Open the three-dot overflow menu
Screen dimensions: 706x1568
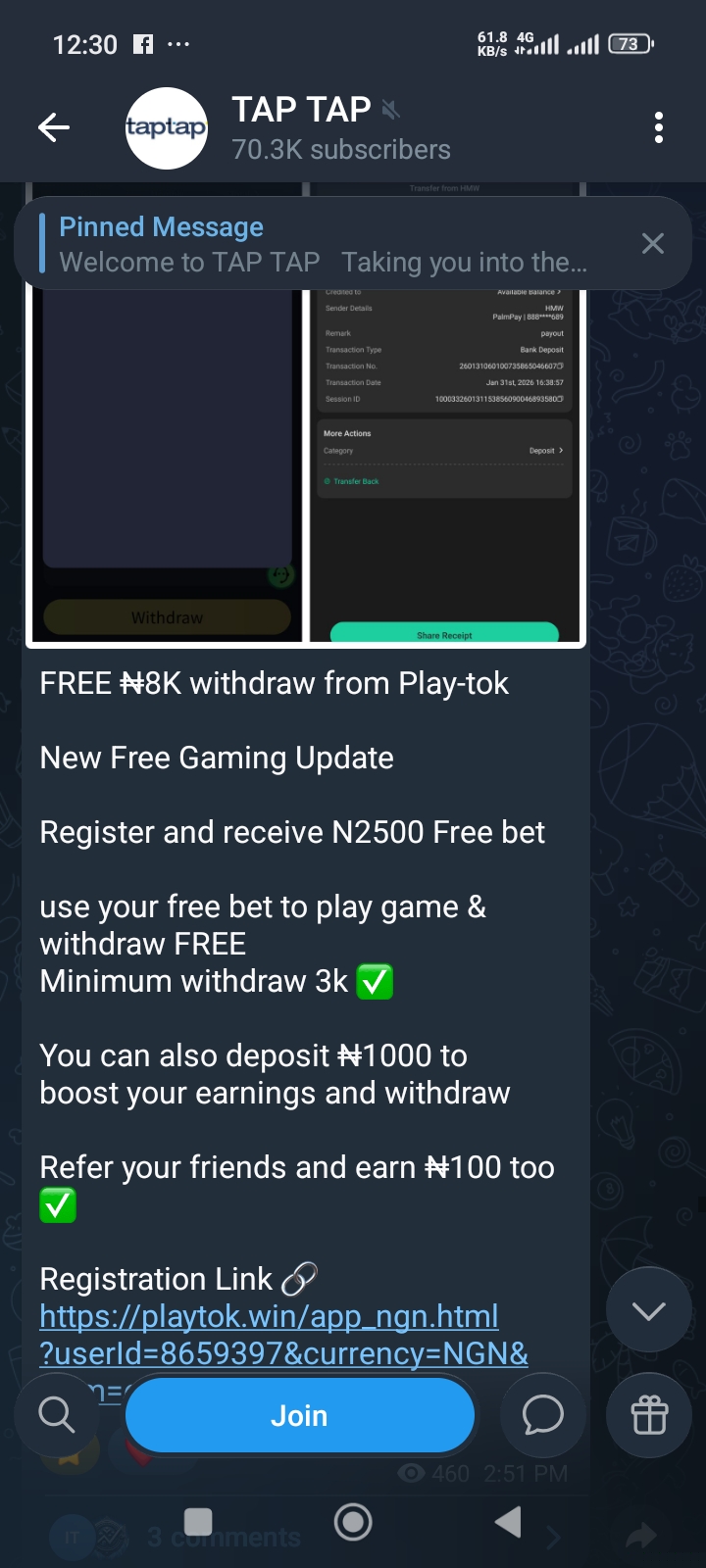point(658,127)
